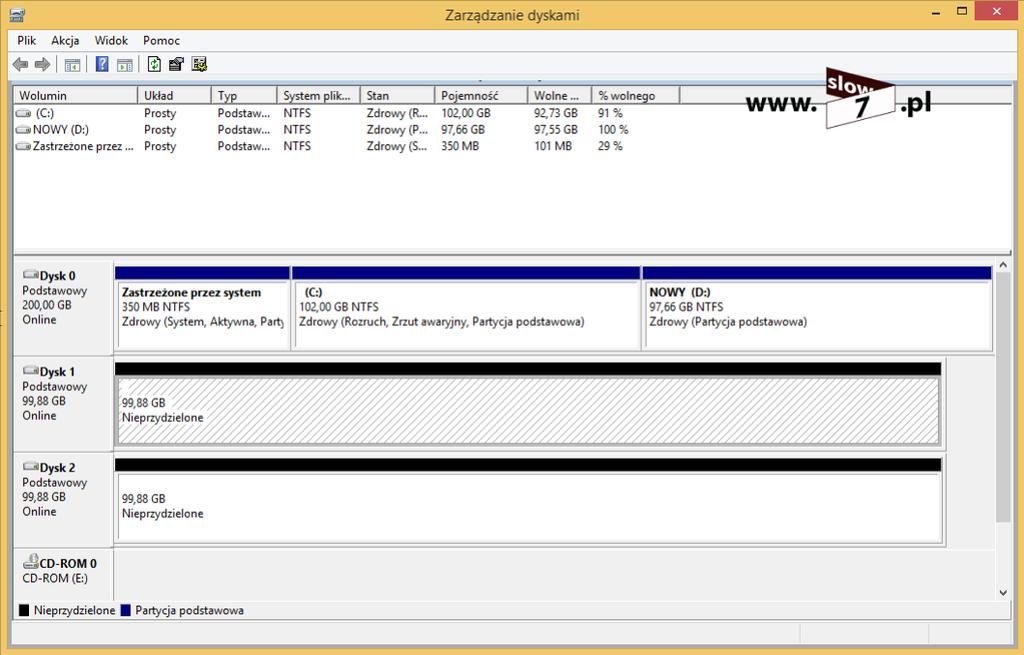Viewport: 1024px width, 655px height.
Task: Sort by the Wolumin column header
Action: 75,95
